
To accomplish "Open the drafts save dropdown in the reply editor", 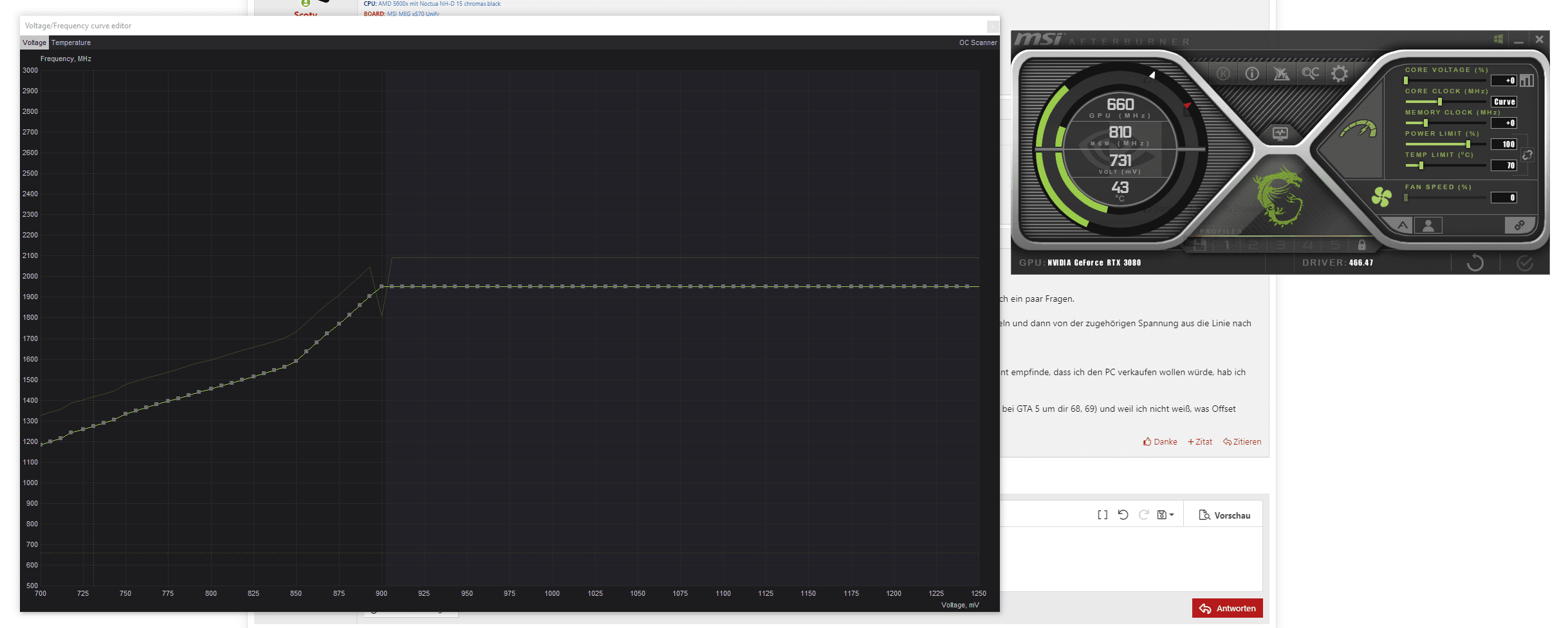I will [x=1165, y=515].
